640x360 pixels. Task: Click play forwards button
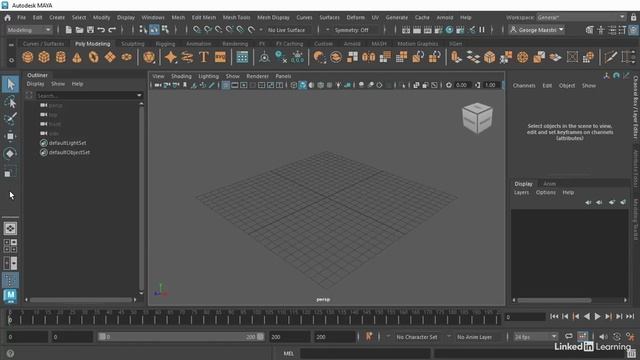598,316
